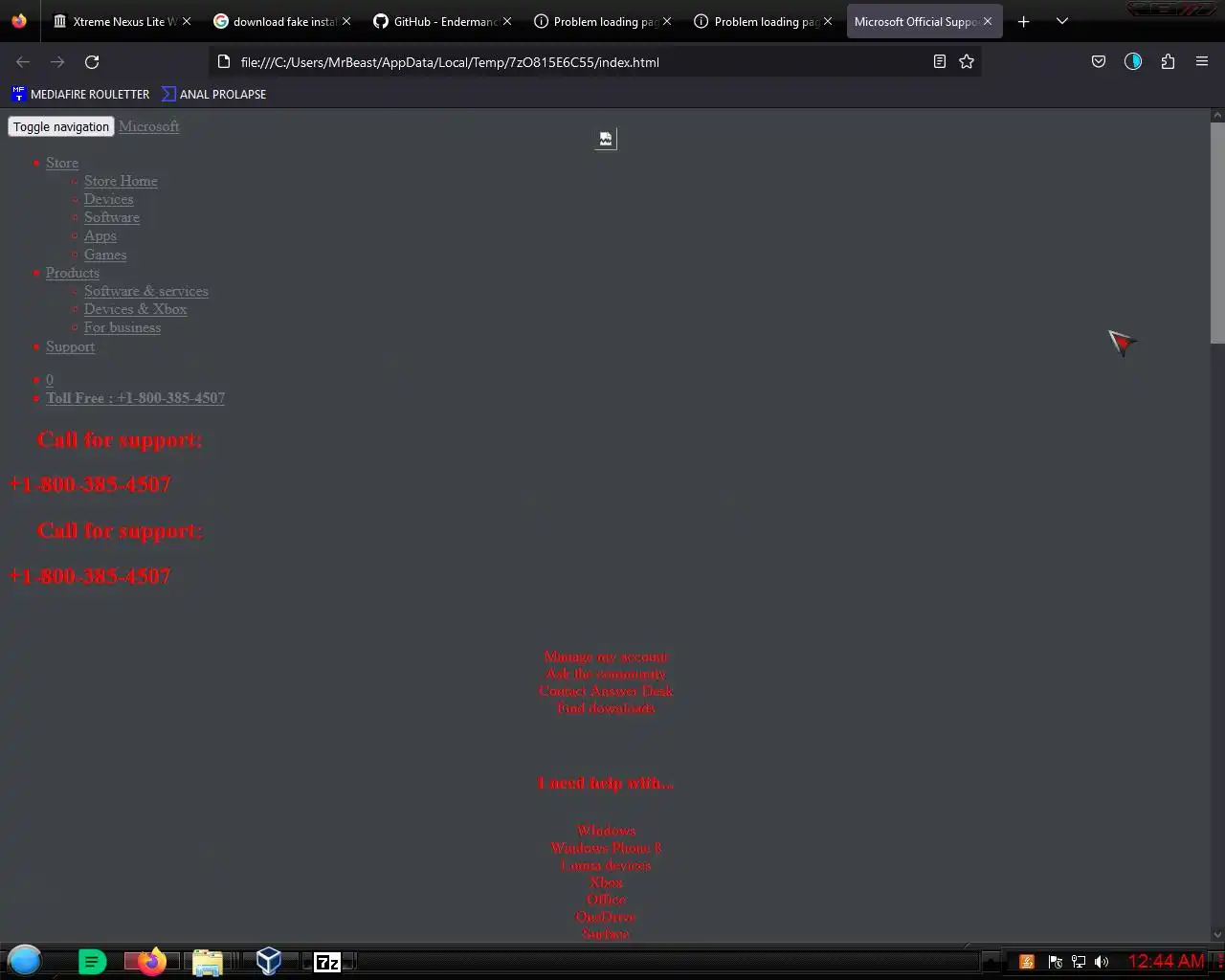Open the For business link
The image size is (1225, 980).
(122, 327)
